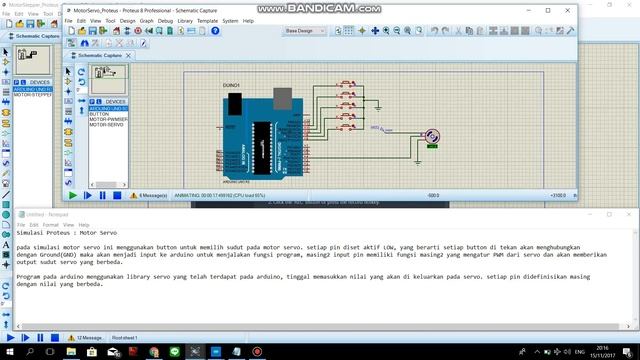The width and height of the screenshot is (640, 360).
Task: Select ARDUINO UNO device in front window list
Action: tap(108, 109)
